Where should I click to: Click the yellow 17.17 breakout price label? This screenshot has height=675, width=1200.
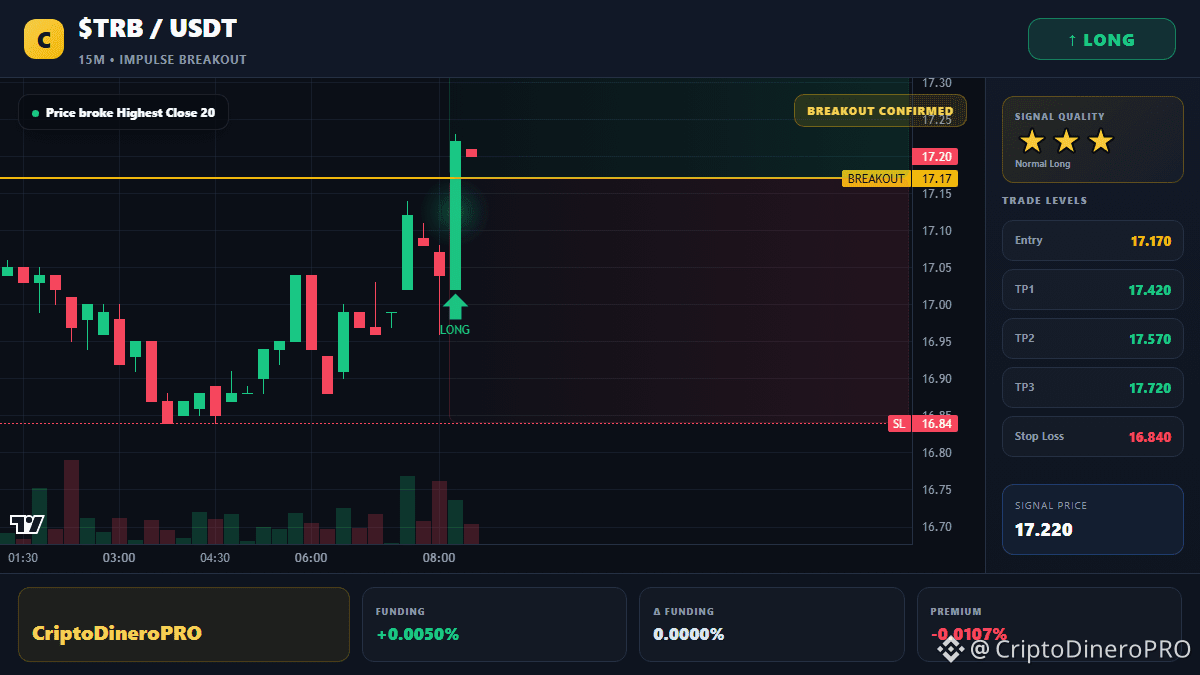(935, 179)
